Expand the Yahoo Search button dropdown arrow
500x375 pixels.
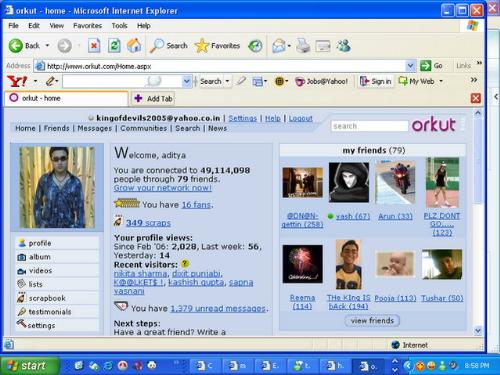pyautogui.click(x=227, y=81)
